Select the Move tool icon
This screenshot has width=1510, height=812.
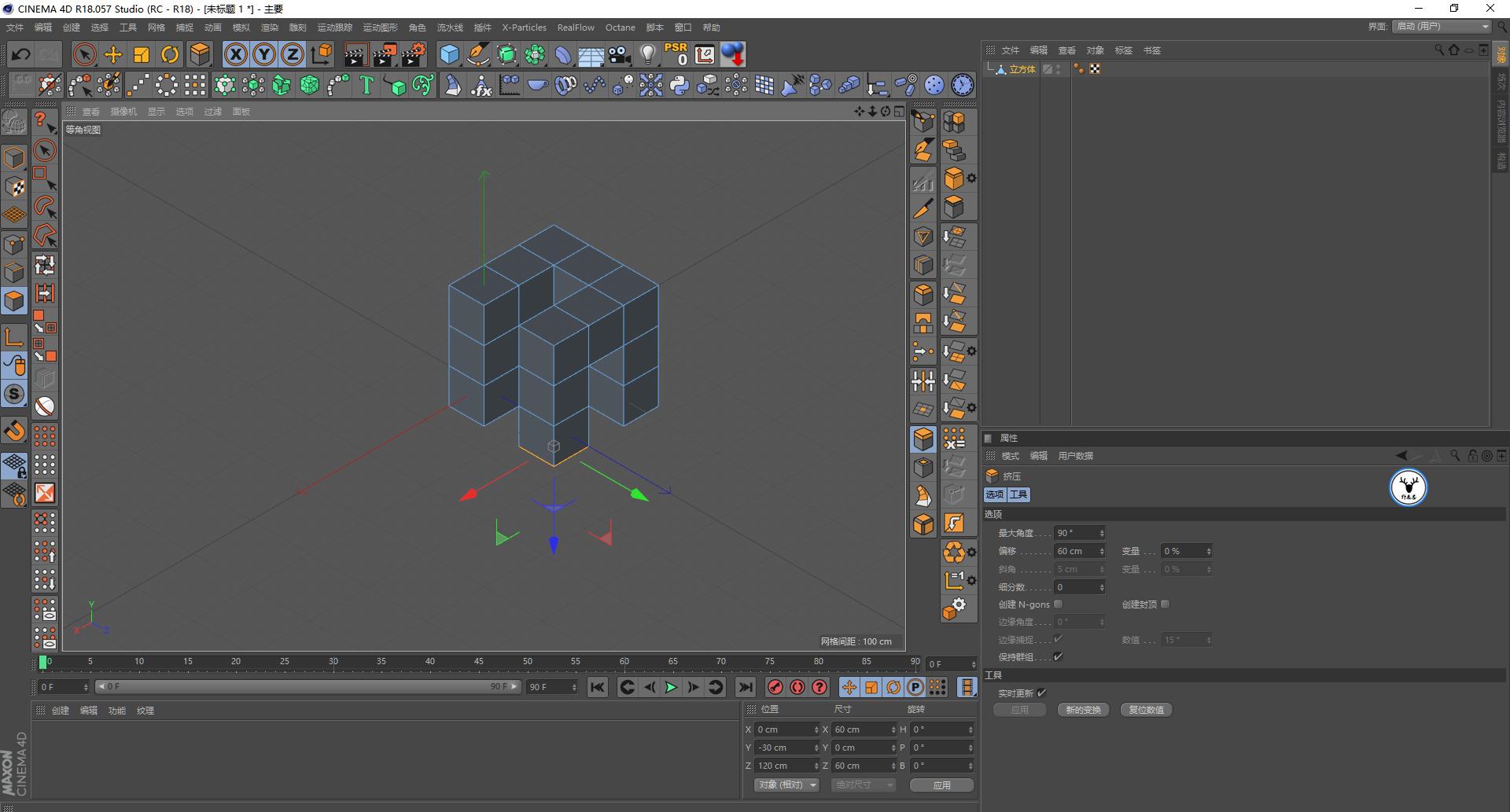pos(113,54)
